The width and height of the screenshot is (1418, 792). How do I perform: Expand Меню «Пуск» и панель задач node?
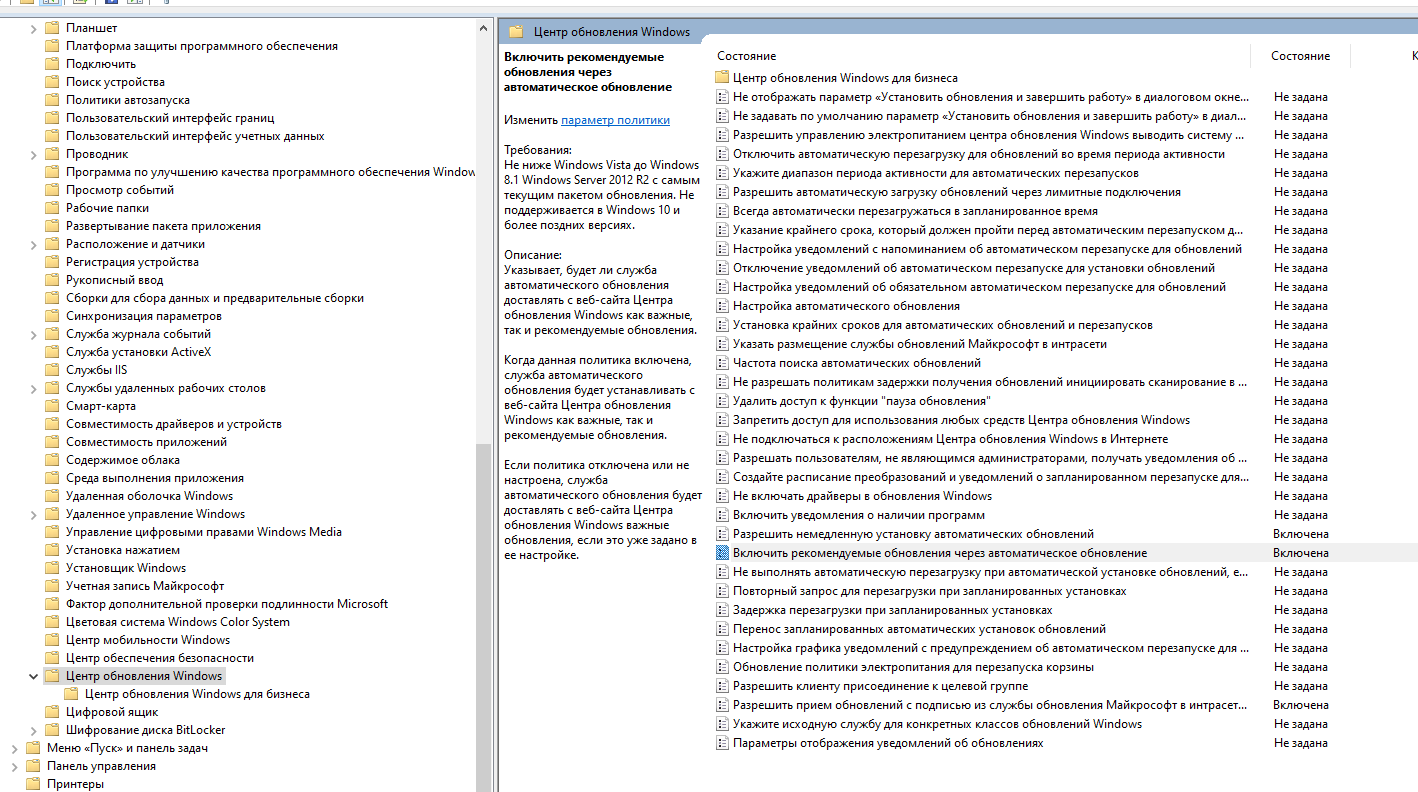tap(15, 748)
